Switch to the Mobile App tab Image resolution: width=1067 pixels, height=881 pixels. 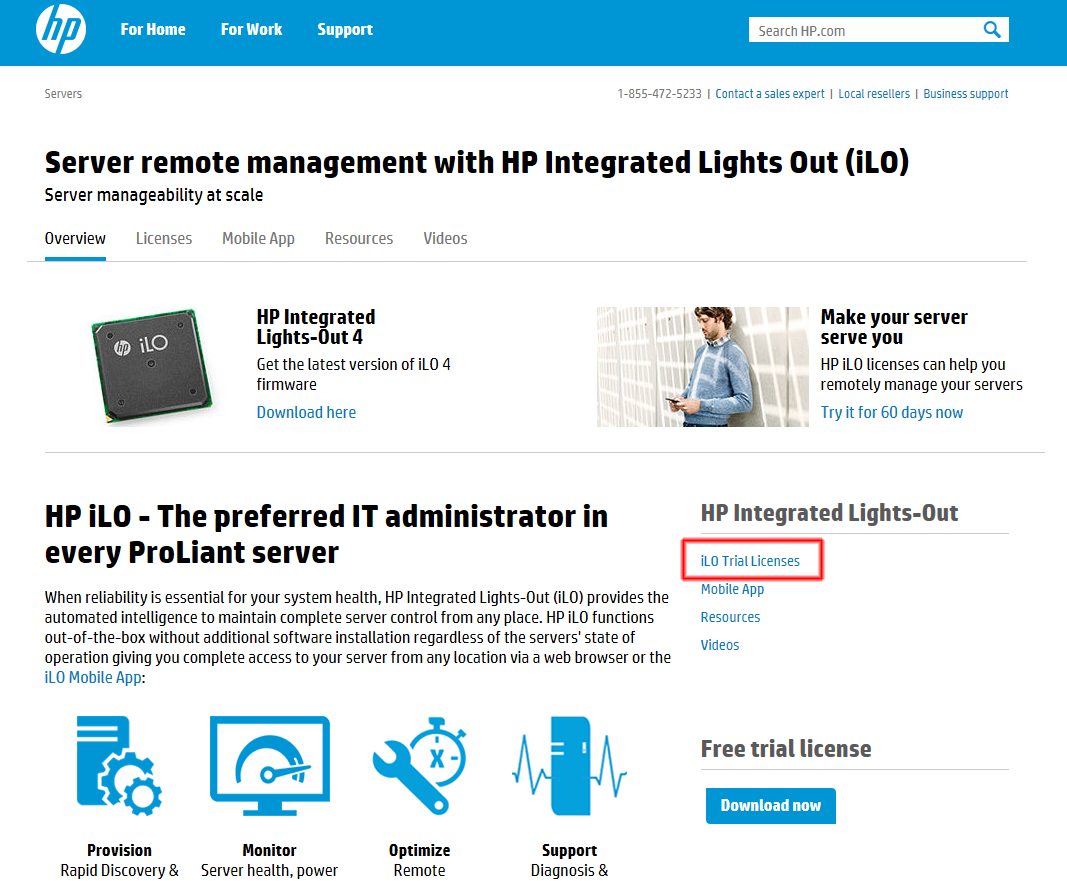pyautogui.click(x=258, y=239)
